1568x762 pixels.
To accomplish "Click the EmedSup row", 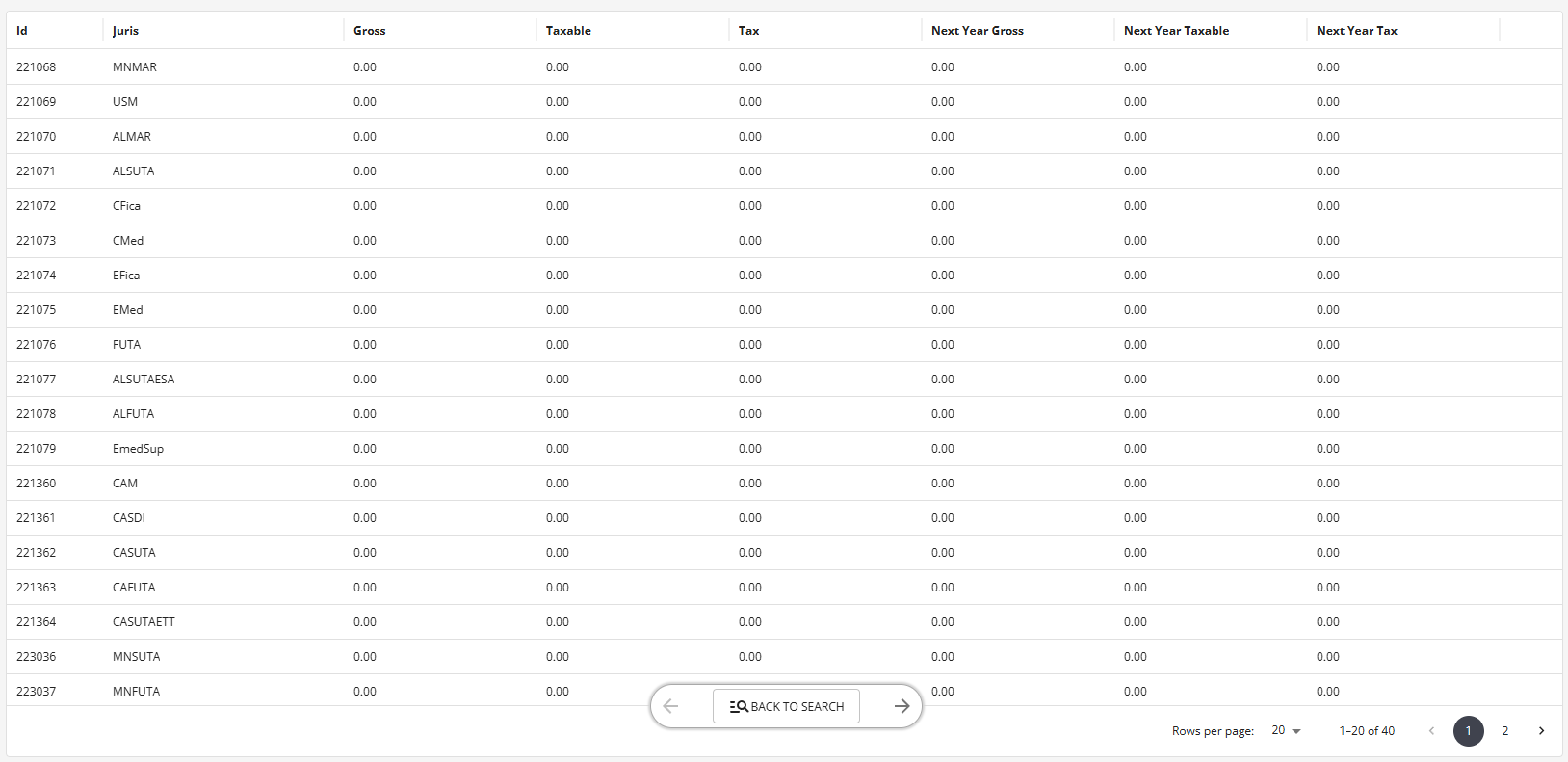I will [138, 449].
